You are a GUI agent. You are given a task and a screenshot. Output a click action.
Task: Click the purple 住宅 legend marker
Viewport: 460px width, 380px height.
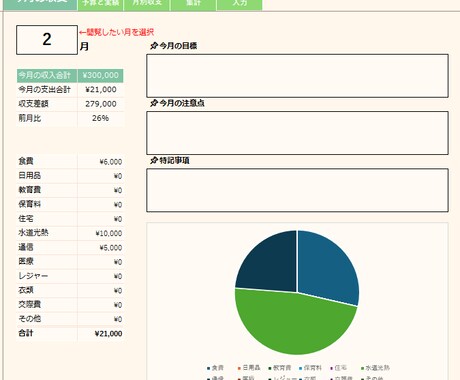tap(331, 368)
